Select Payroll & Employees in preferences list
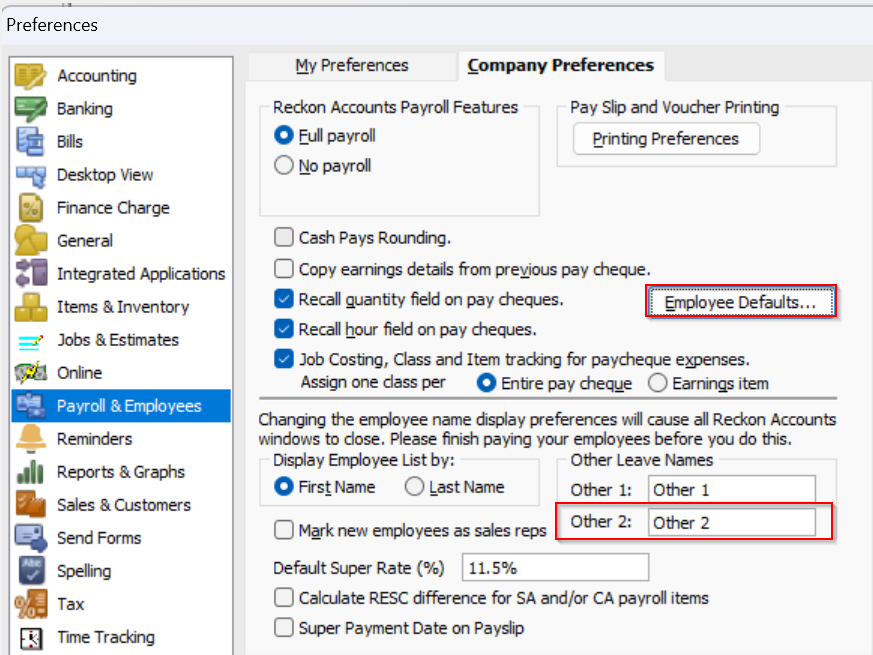The width and height of the screenshot is (873, 655). tap(129, 406)
